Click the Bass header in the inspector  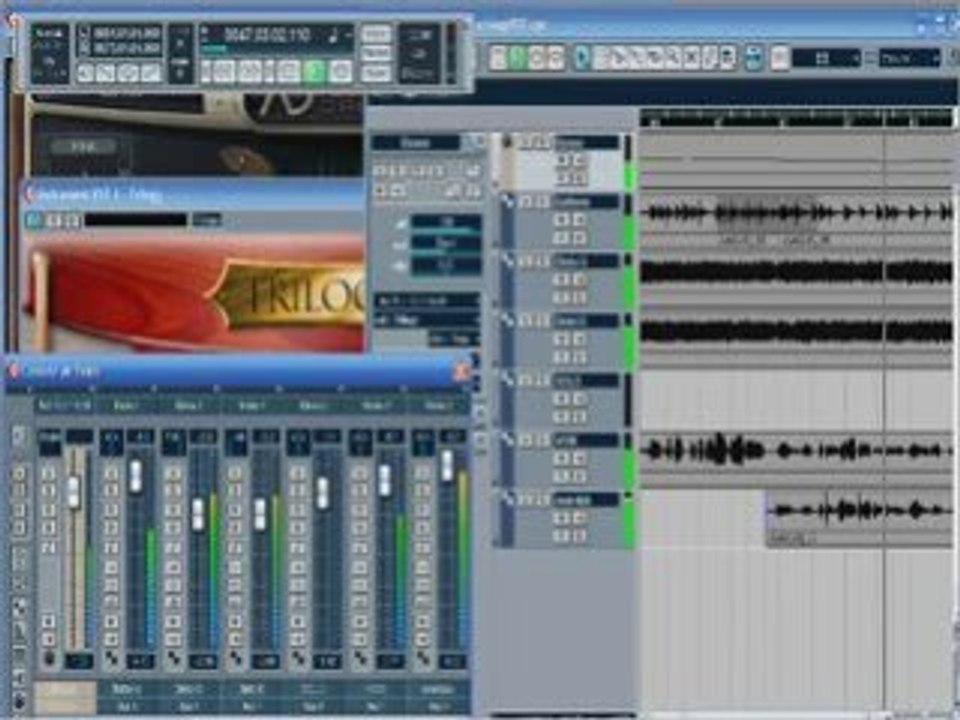point(416,143)
